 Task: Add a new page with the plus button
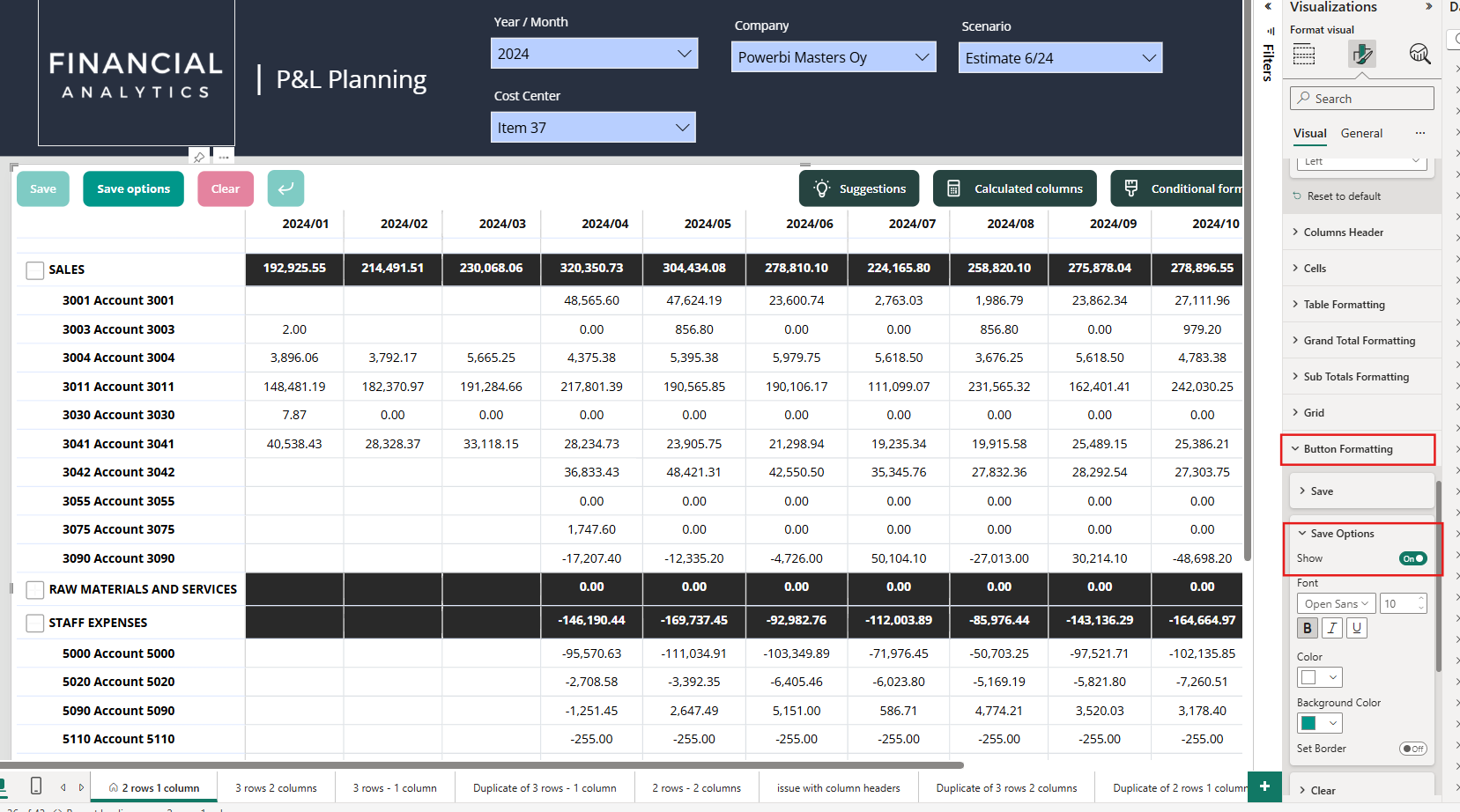click(1264, 786)
